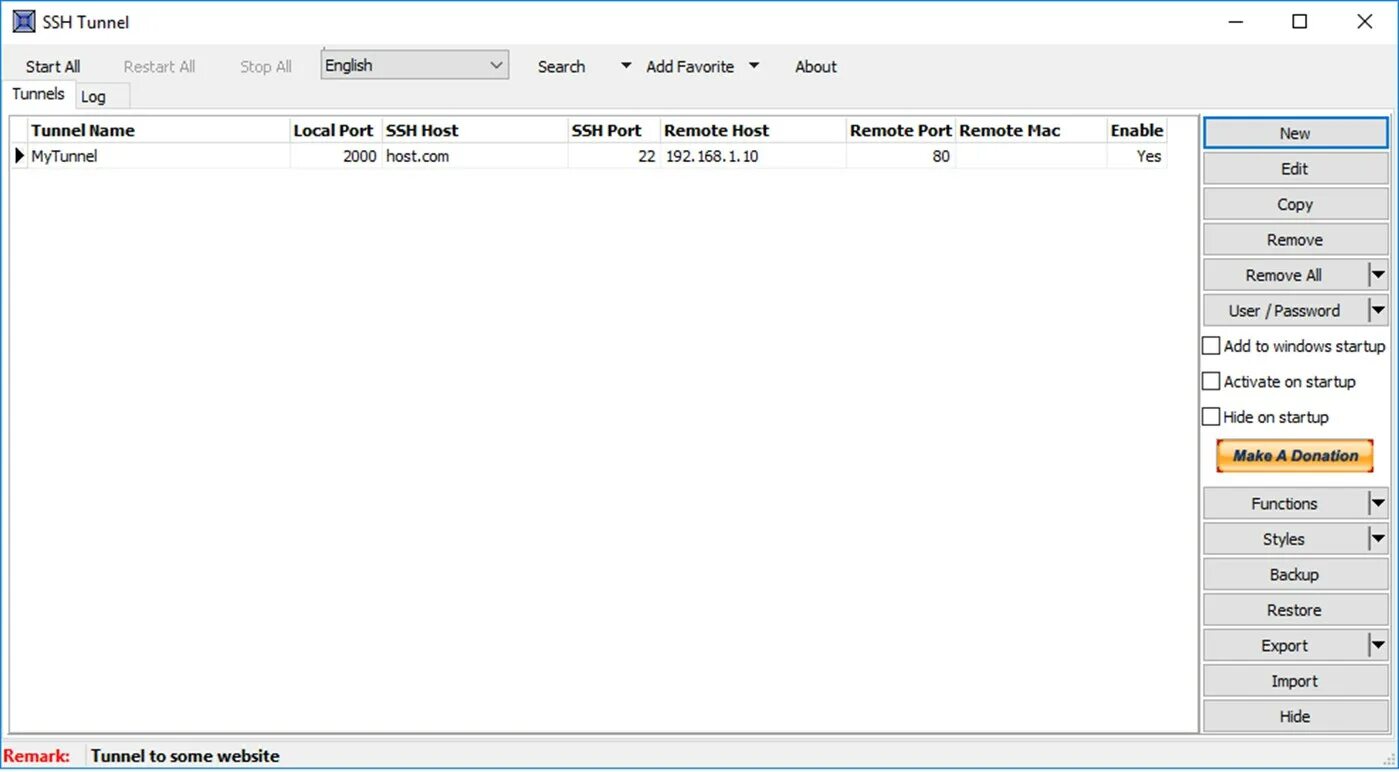
Task: Click the Remove All button
Action: tap(1284, 275)
